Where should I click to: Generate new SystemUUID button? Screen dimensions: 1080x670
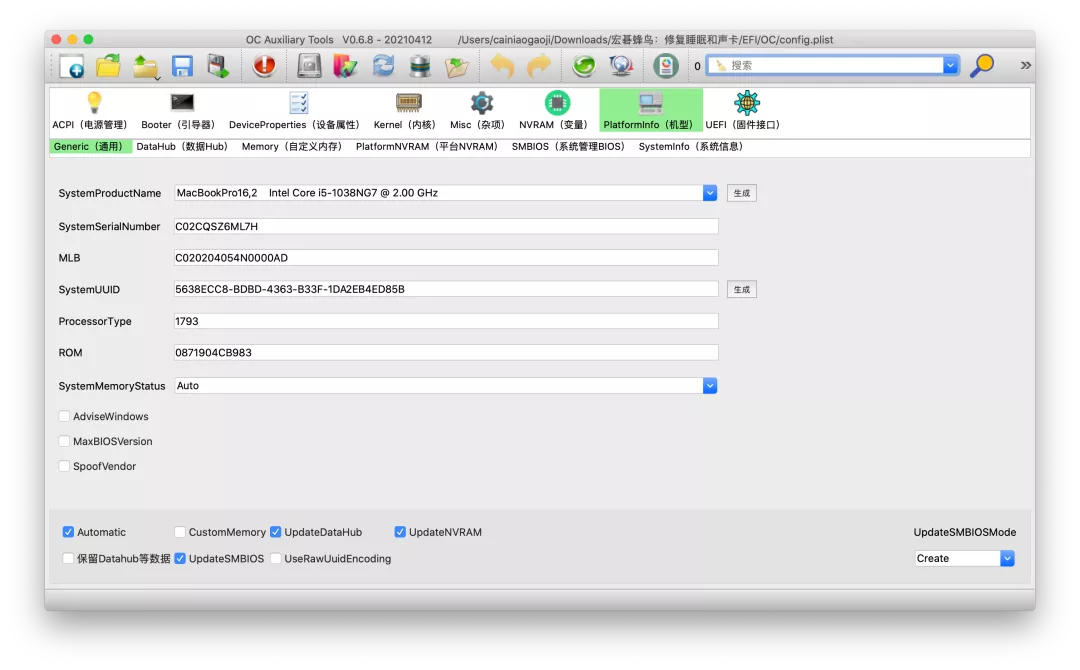pyautogui.click(x=742, y=290)
